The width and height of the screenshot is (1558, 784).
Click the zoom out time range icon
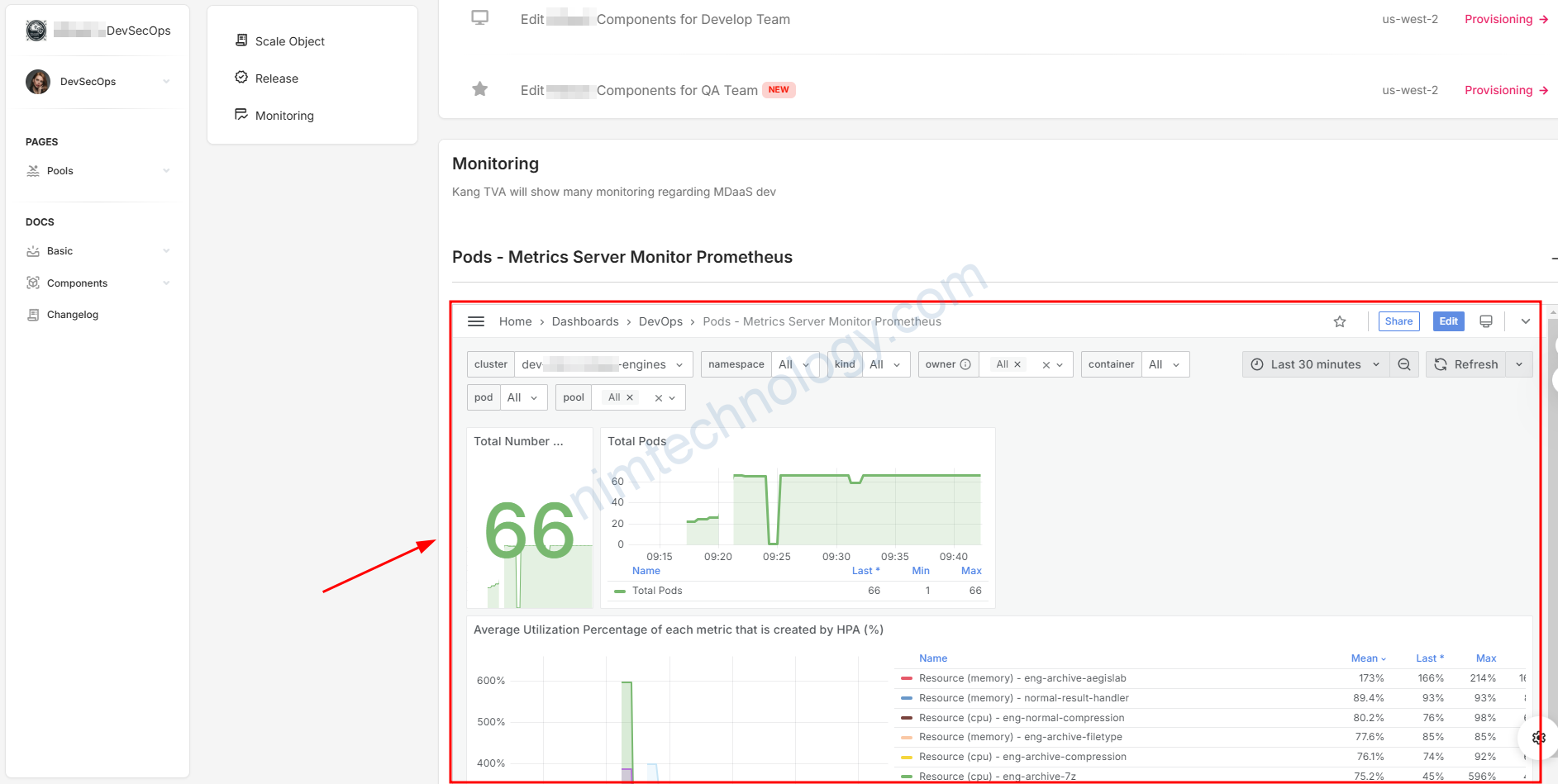tap(1403, 364)
